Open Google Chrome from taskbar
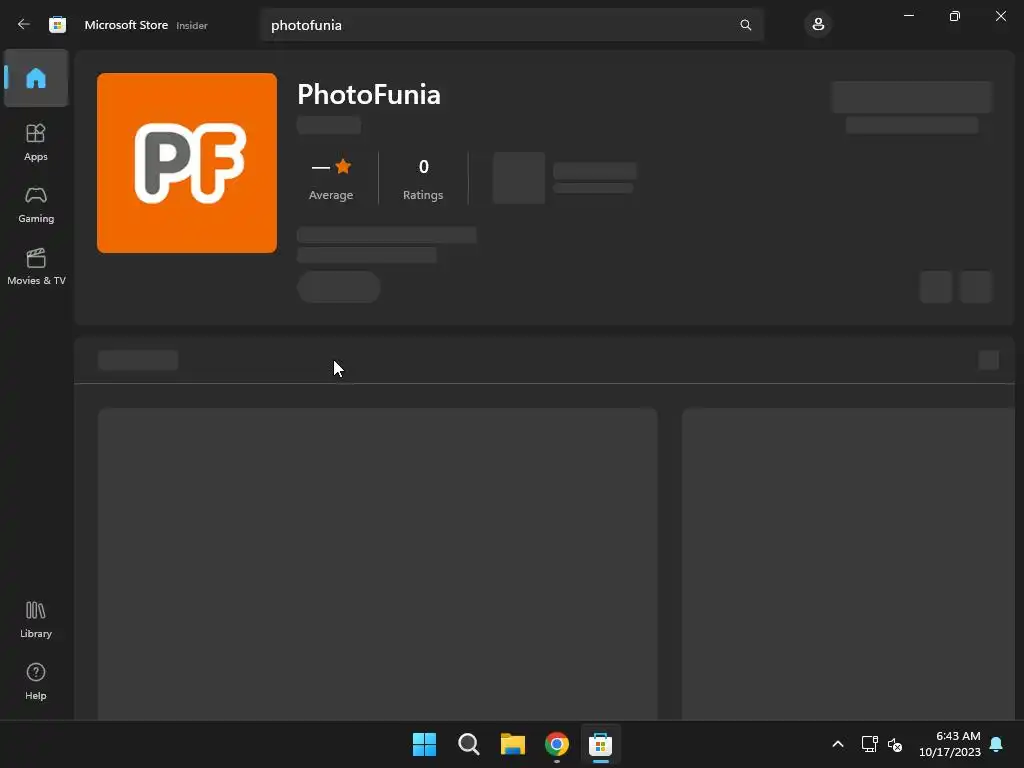The image size is (1024, 768). (x=556, y=744)
